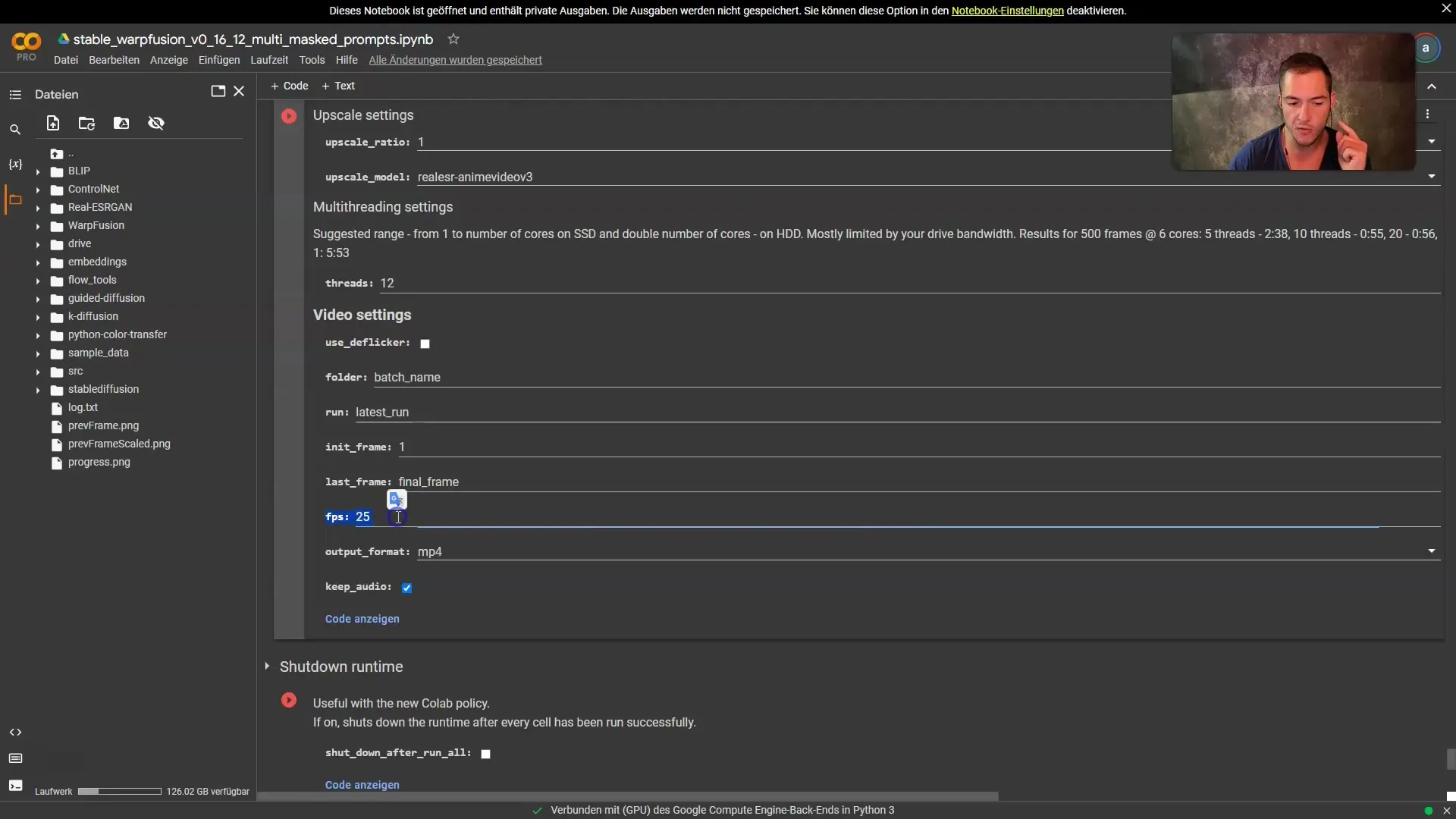Expand the Shutdown runtime section
This screenshot has width=1456, height=819.
pos(266,666)
